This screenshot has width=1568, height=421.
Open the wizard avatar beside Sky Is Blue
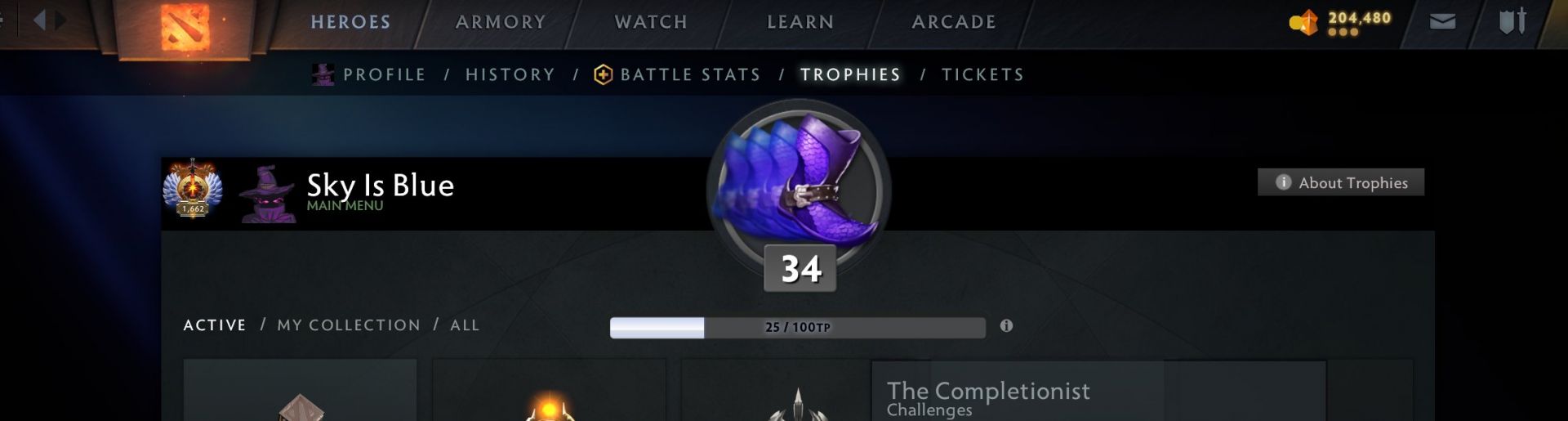267,194
